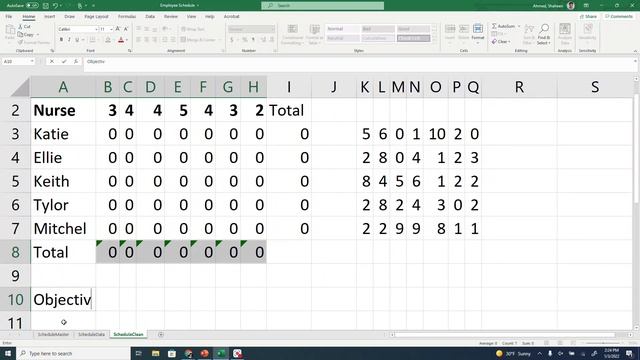Toggle underline formatting

tap(77, 40)
